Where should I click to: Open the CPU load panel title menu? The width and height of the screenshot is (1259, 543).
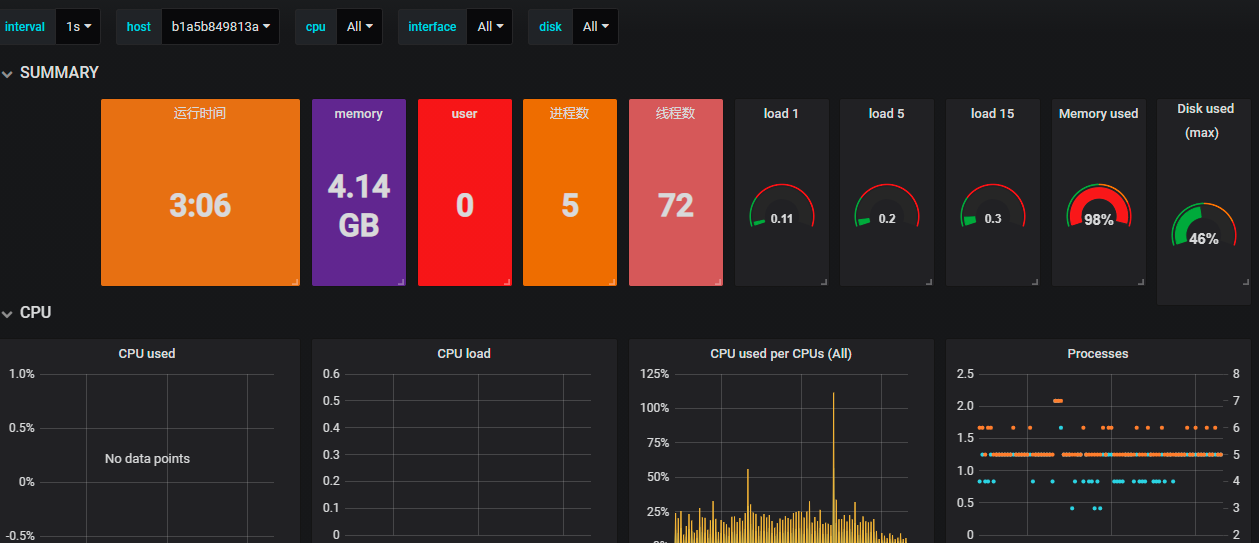tap(464, 354)
